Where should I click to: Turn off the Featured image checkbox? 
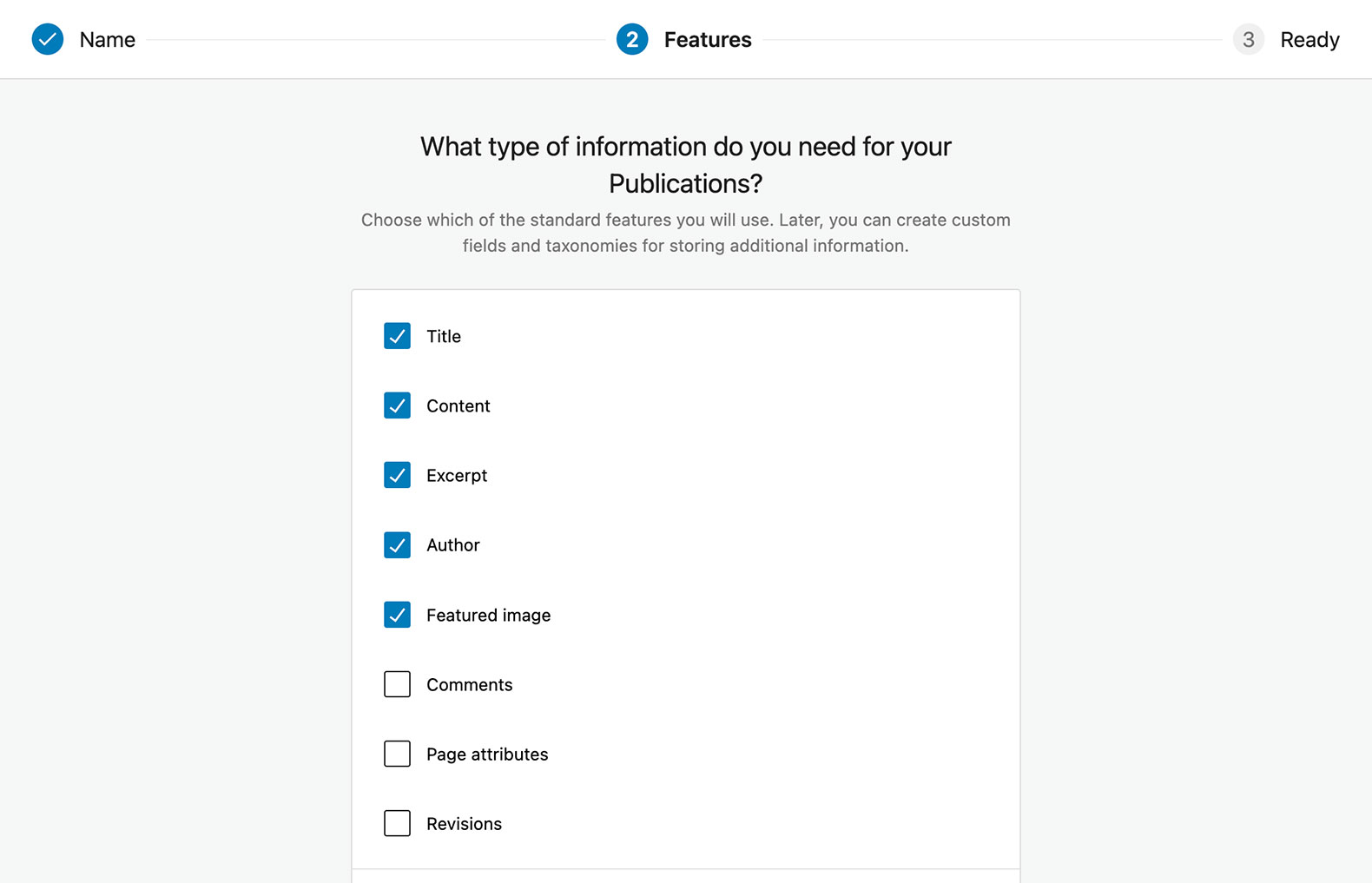[x=397, y=615]
